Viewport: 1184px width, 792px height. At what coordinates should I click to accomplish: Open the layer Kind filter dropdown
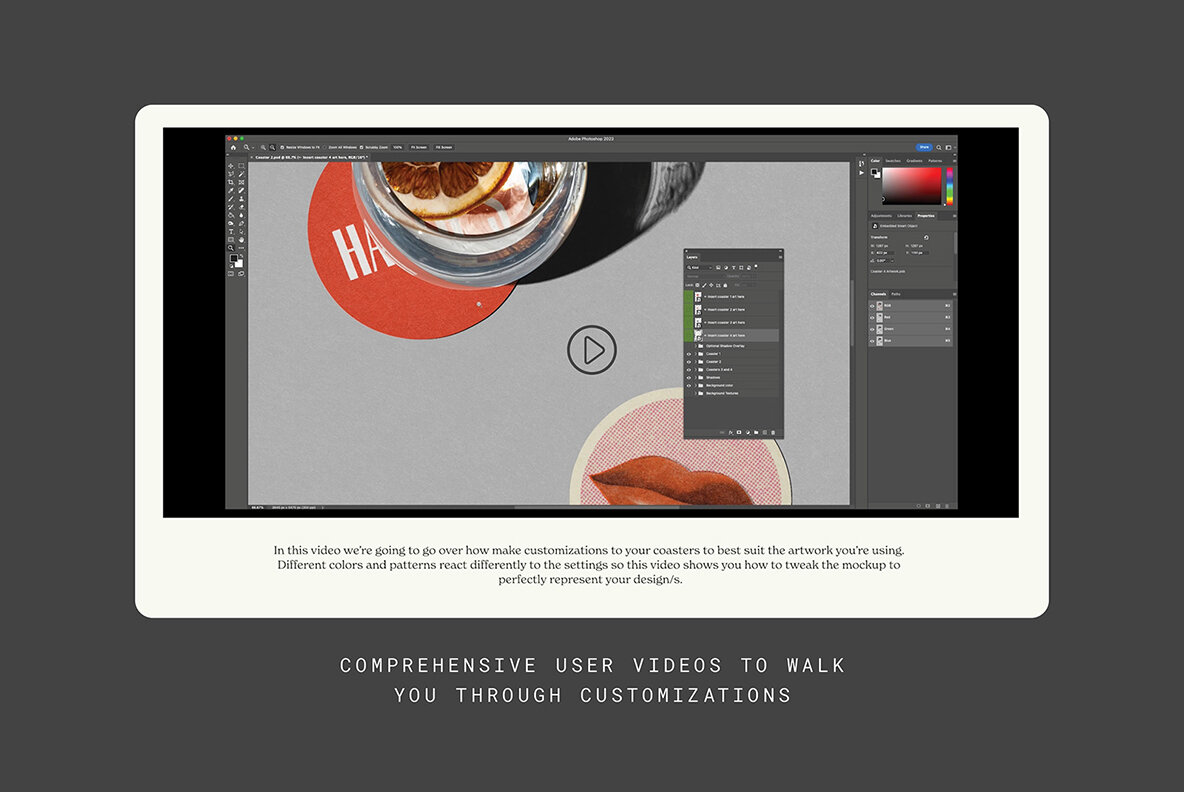tap(698, 268)
